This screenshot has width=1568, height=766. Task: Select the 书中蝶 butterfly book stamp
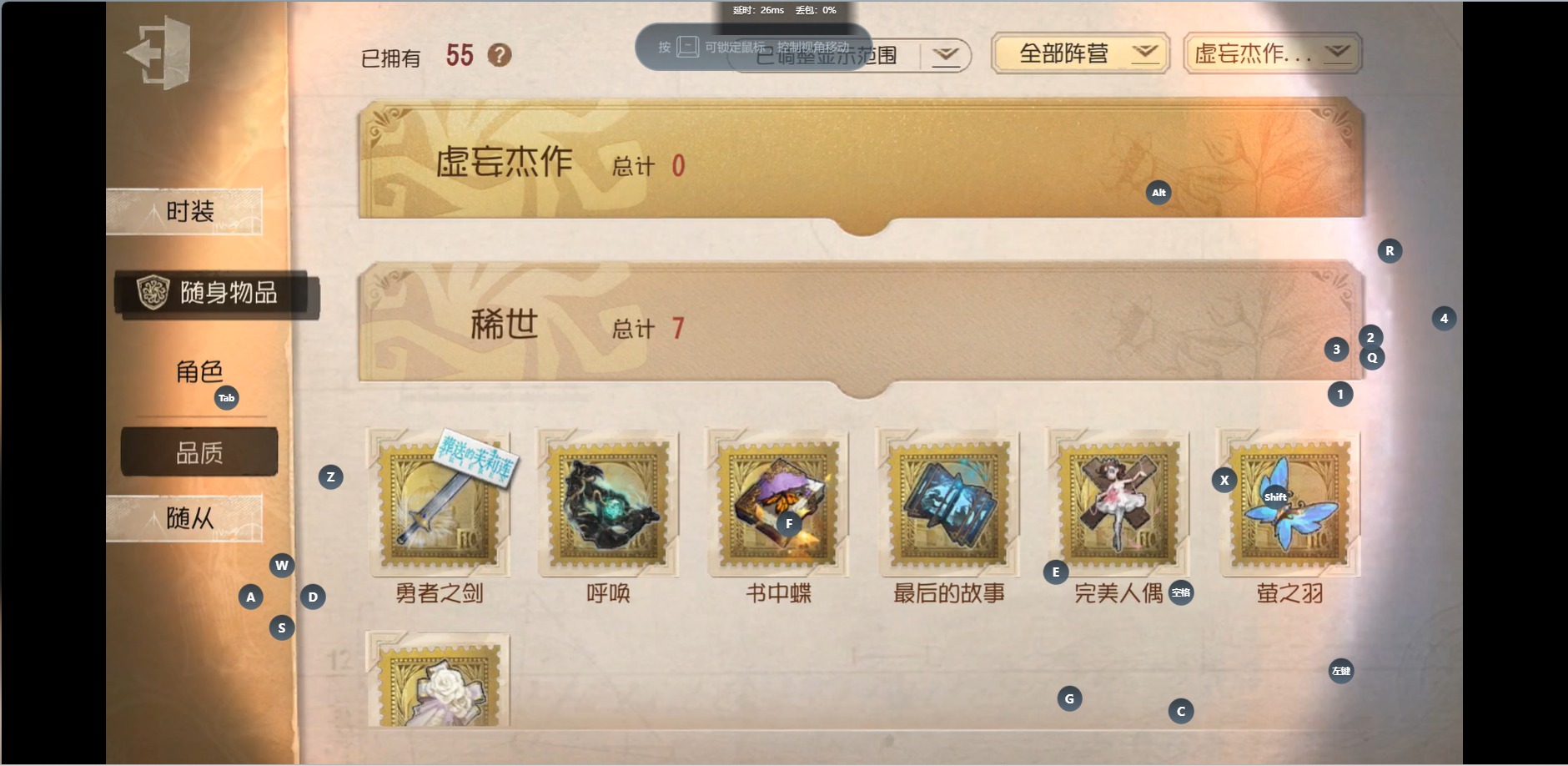(778, 503)
